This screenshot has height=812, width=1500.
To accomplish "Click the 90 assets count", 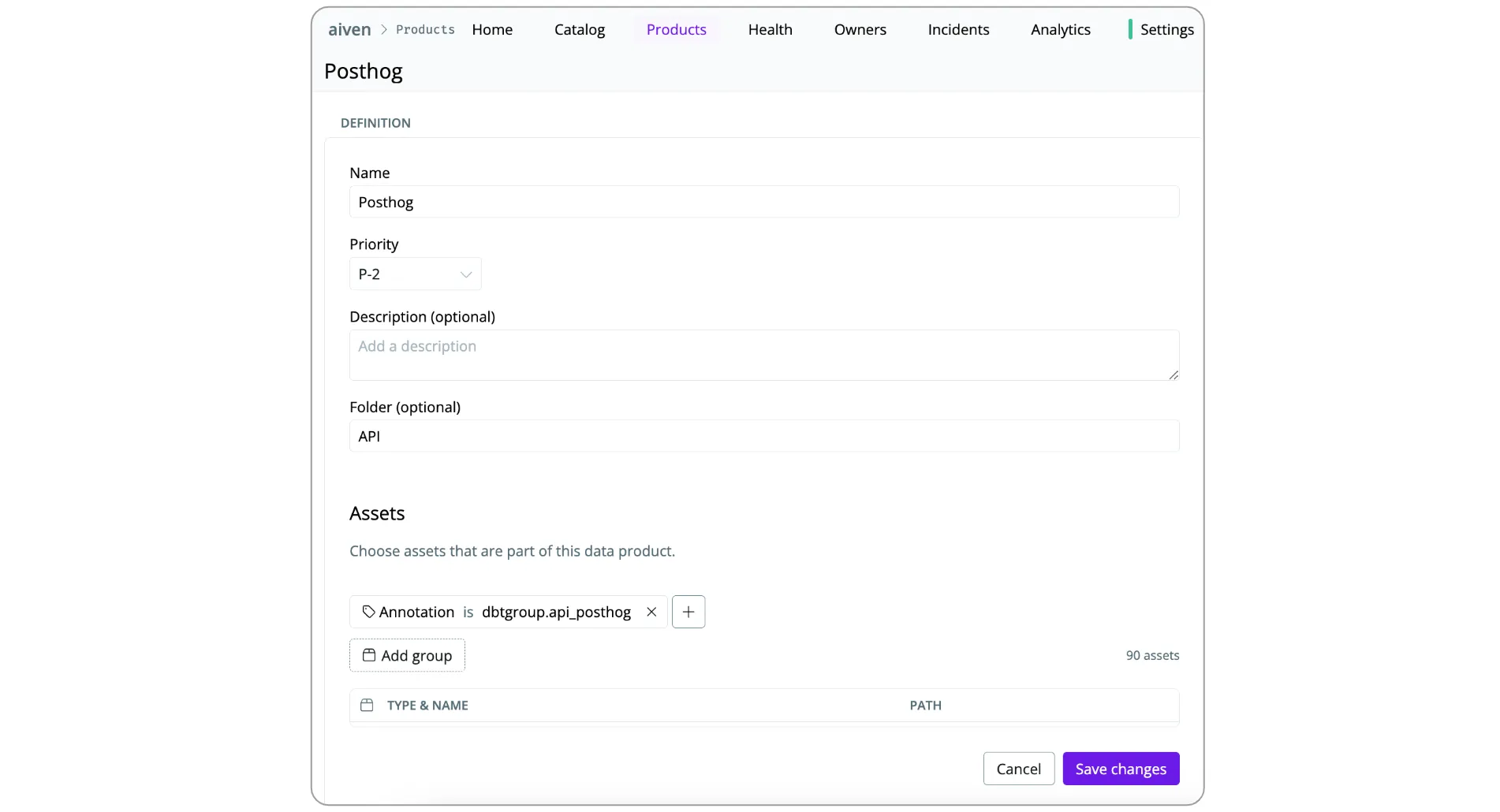I will coord(1152,655).
